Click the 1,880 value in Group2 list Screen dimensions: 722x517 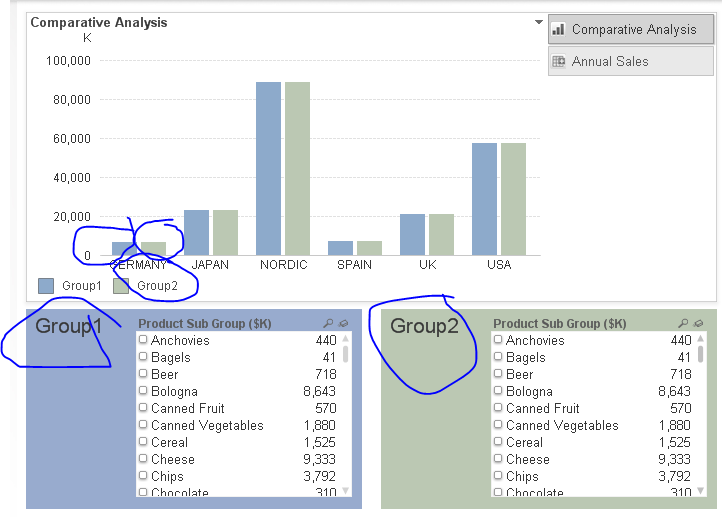click(675, 425)
